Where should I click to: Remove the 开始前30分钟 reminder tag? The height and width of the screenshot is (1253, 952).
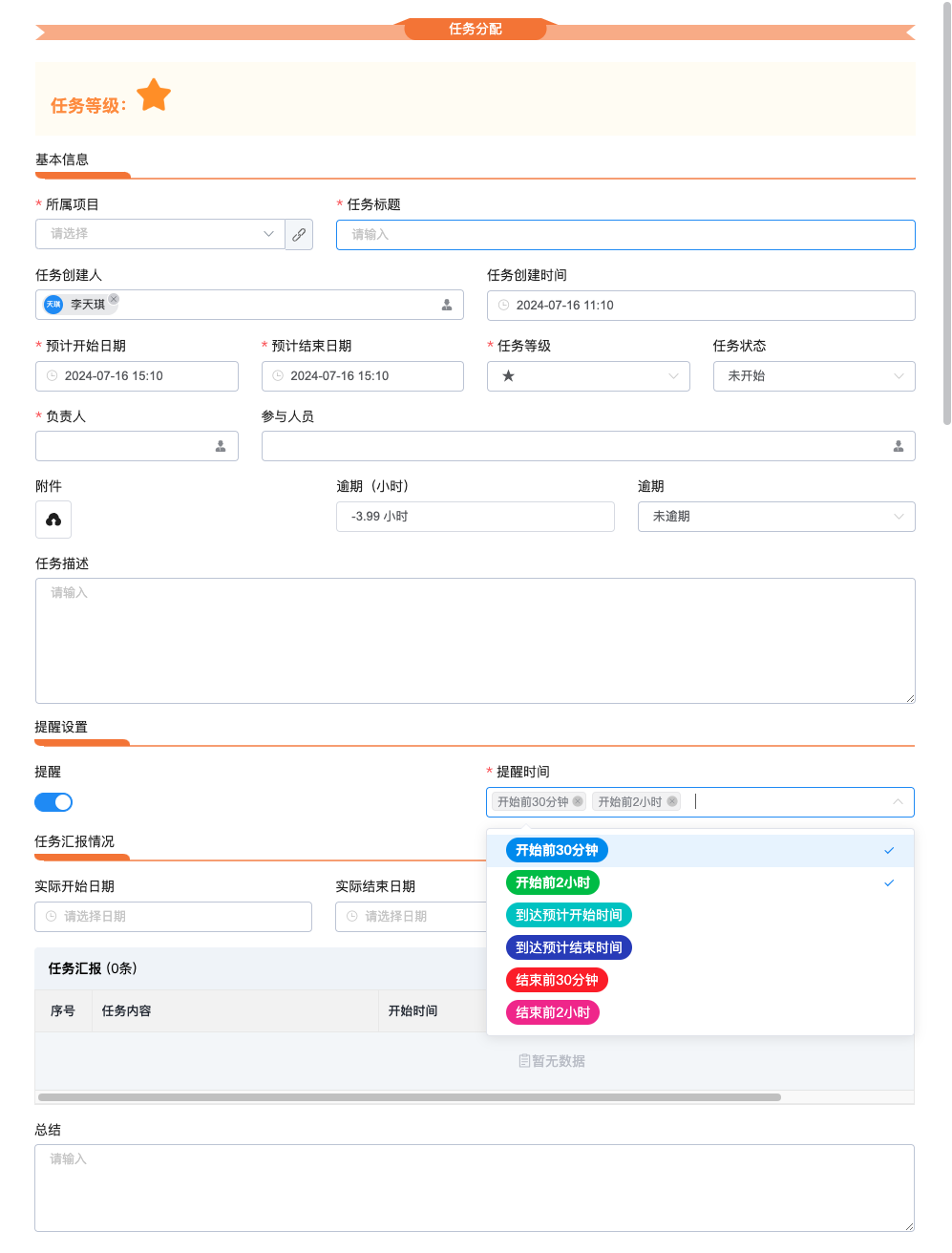click(x=578, y=801)
